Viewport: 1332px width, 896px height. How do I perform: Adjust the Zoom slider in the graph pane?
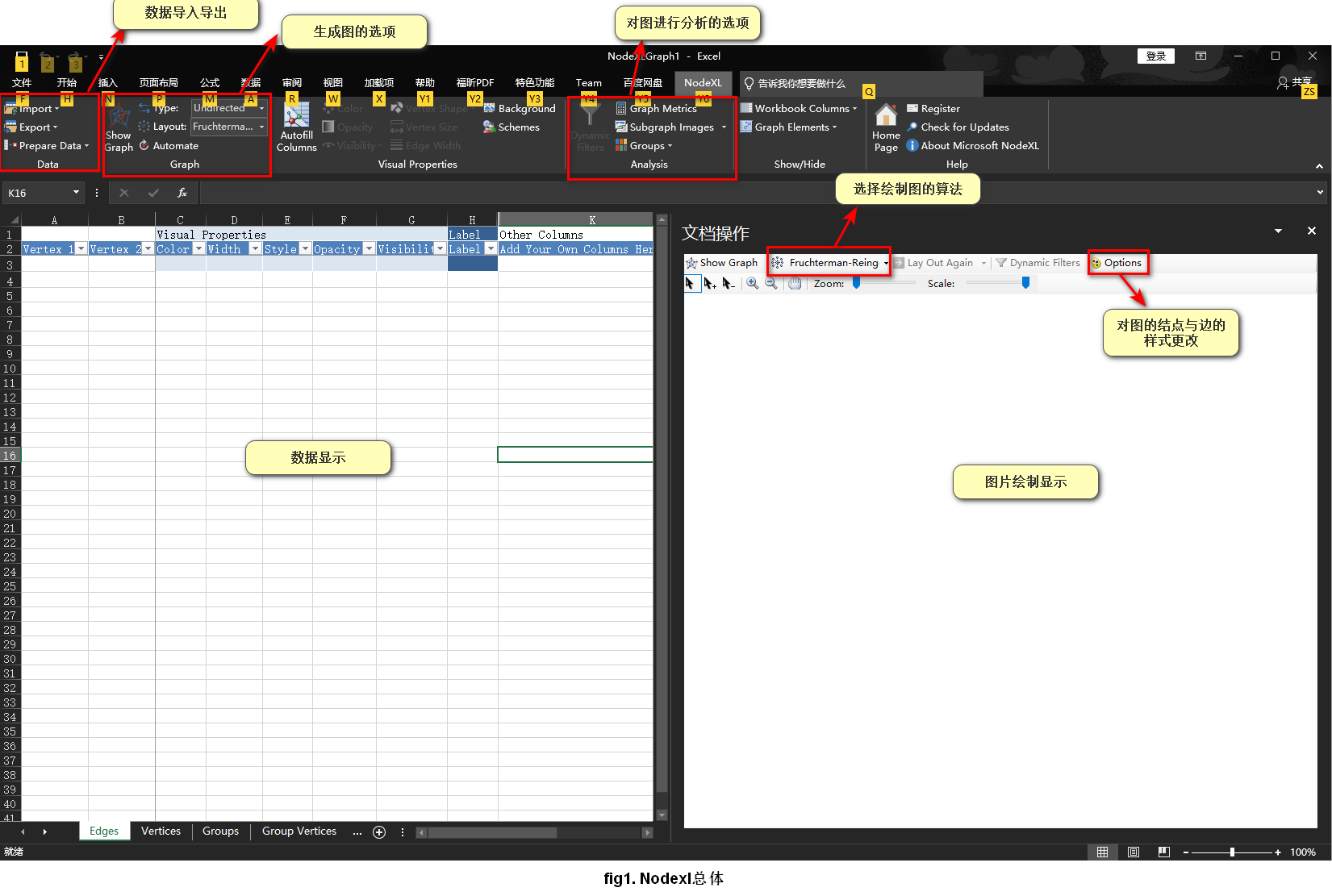[883, 283]
